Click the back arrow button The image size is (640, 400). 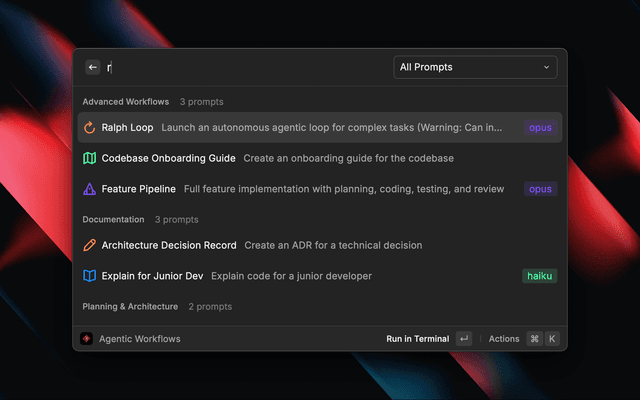(x=93, y=67)
